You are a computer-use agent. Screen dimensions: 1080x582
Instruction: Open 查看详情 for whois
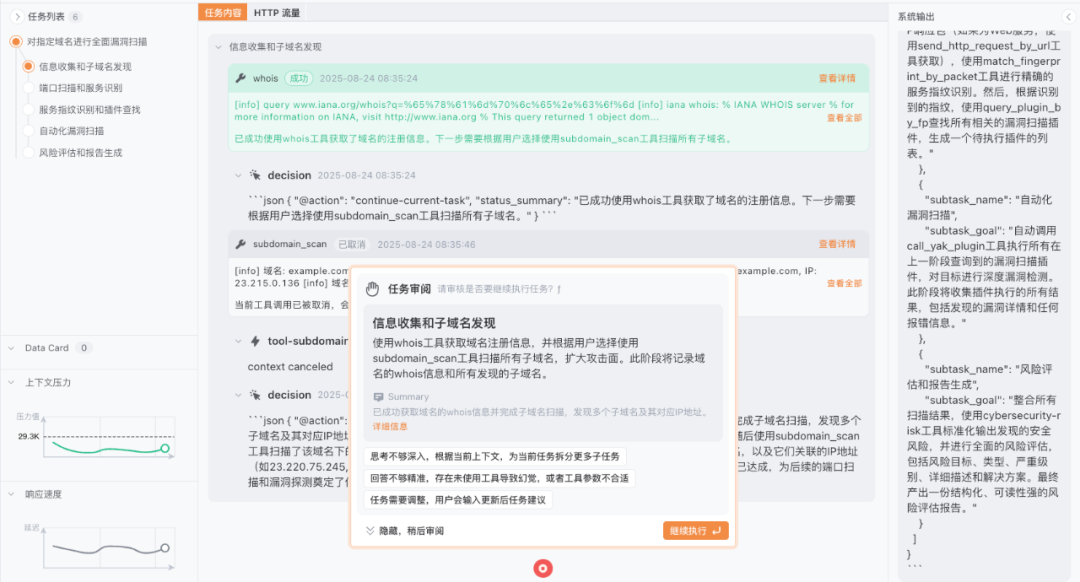837,79
